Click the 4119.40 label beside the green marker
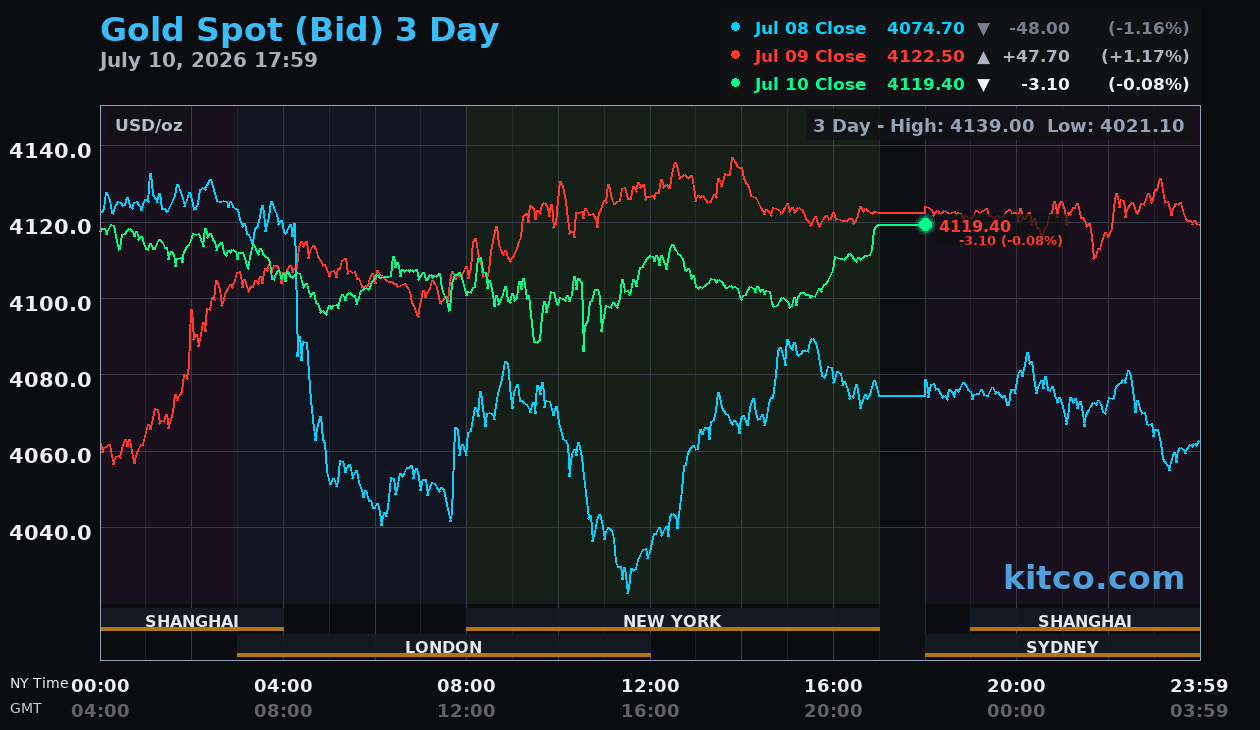 pos(975,227)
